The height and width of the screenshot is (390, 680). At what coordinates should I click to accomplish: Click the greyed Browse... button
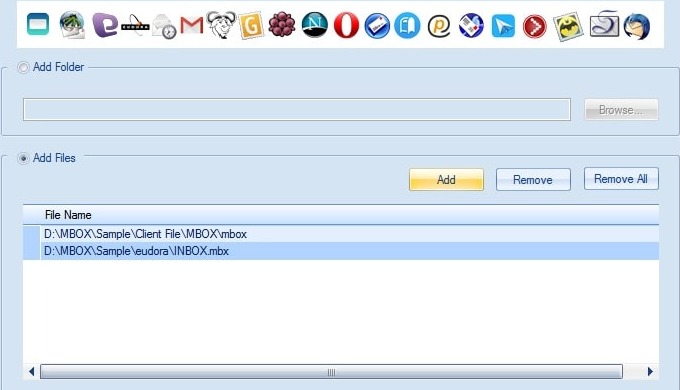tap(621, 110)
